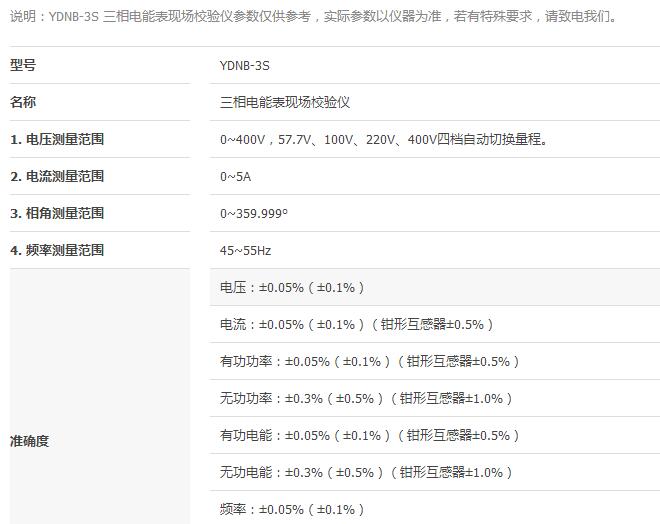This screenshot has width=660, height=524.
Task: Select the 三相电能表现场校验仪 name text
Action: (284, 102)
